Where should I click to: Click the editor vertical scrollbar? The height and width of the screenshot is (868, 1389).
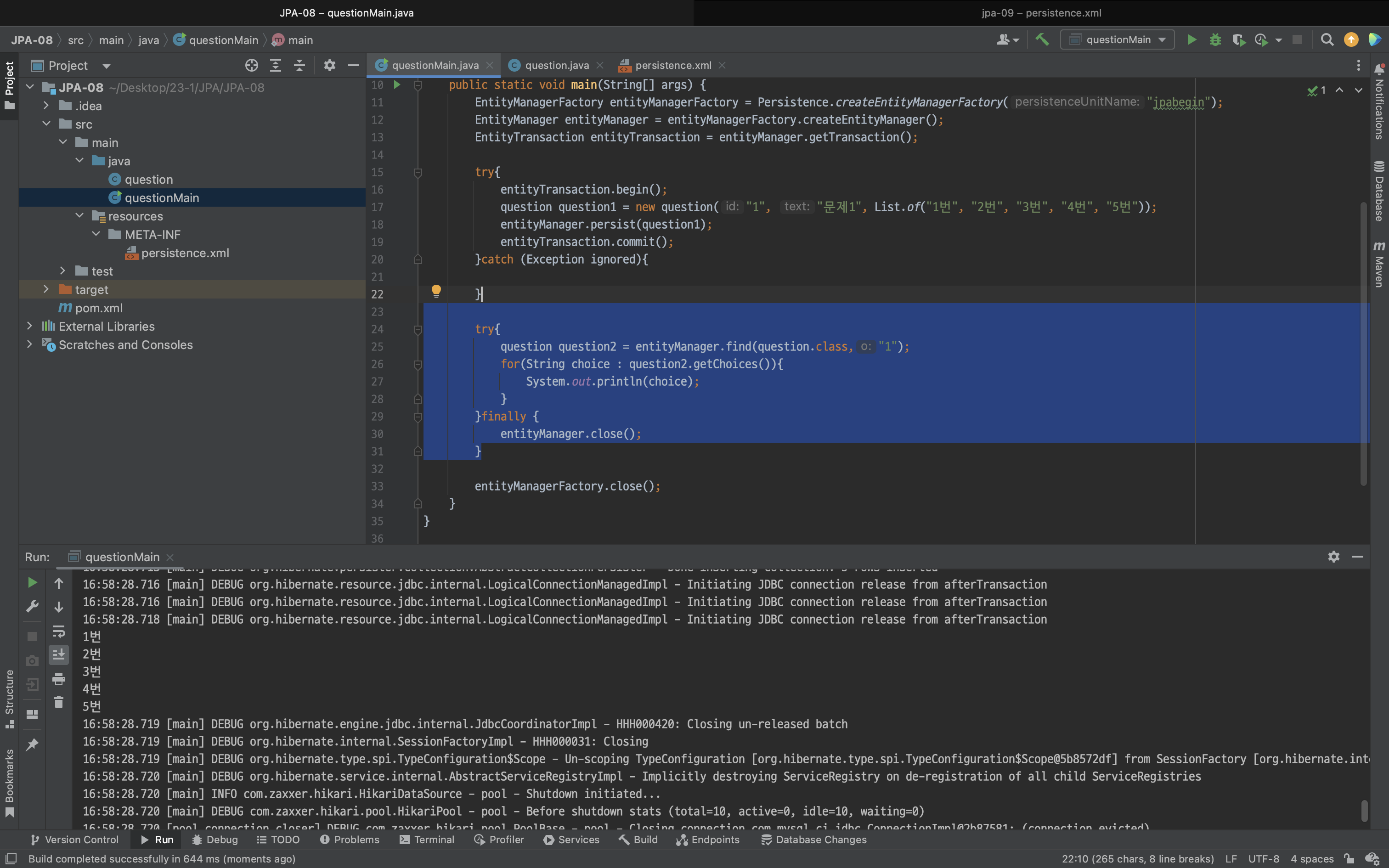pyautogui.click(x=1364, y=344)
